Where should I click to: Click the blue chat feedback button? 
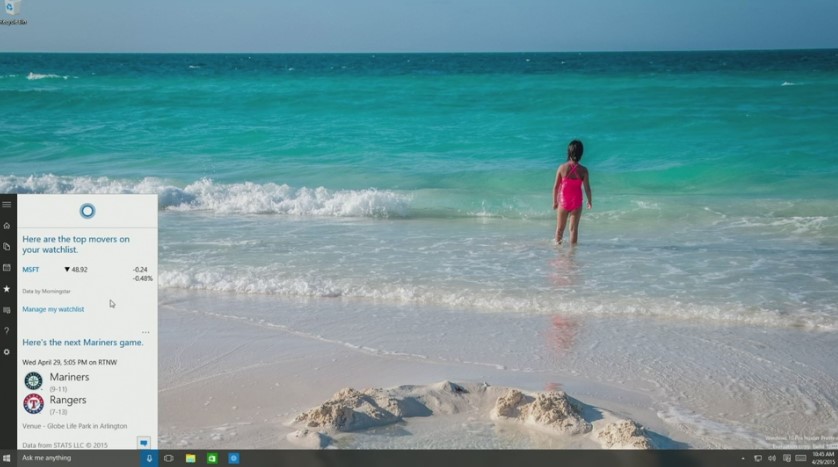144,442
